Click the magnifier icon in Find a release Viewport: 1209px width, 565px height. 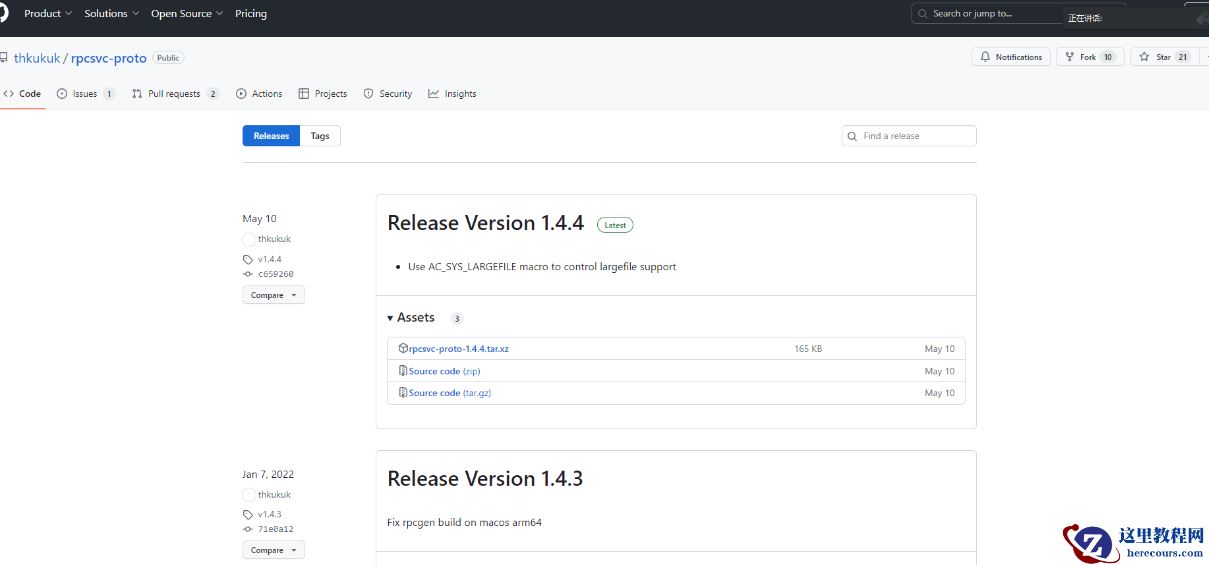(x=852, y=136)
